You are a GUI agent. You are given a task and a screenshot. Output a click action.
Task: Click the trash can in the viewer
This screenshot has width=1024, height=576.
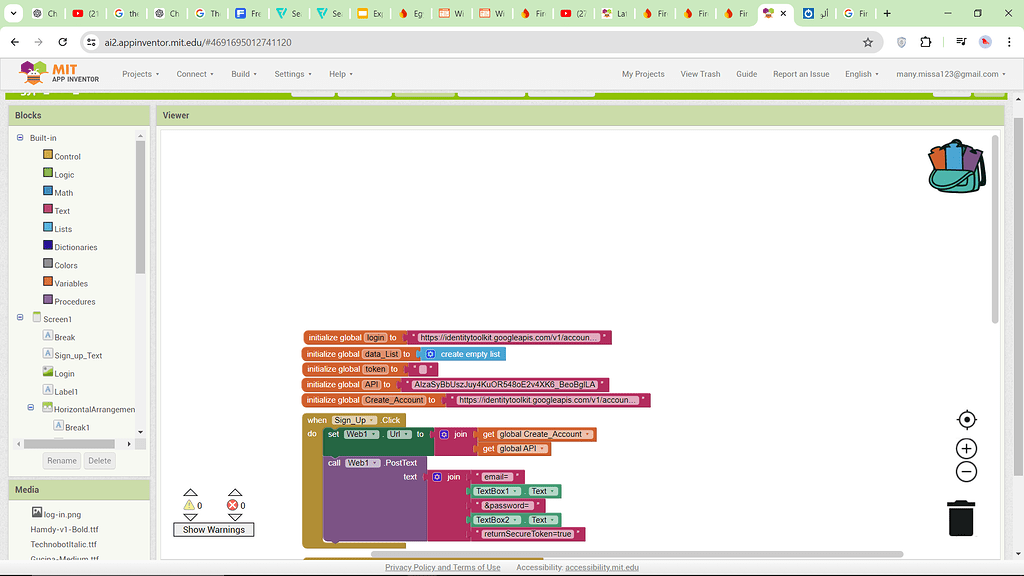[x=960, y=517]
